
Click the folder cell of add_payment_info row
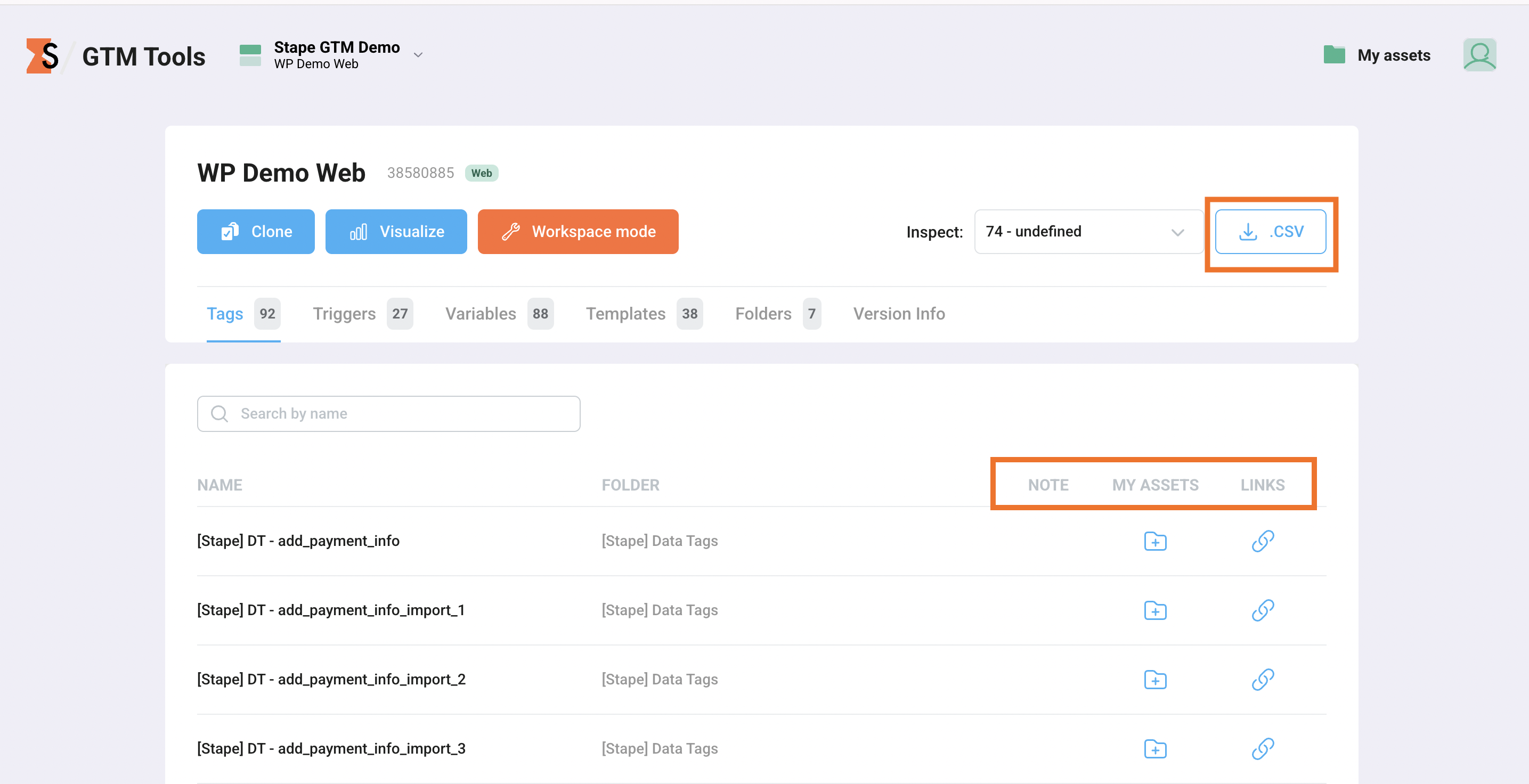(x=660, y=541)
